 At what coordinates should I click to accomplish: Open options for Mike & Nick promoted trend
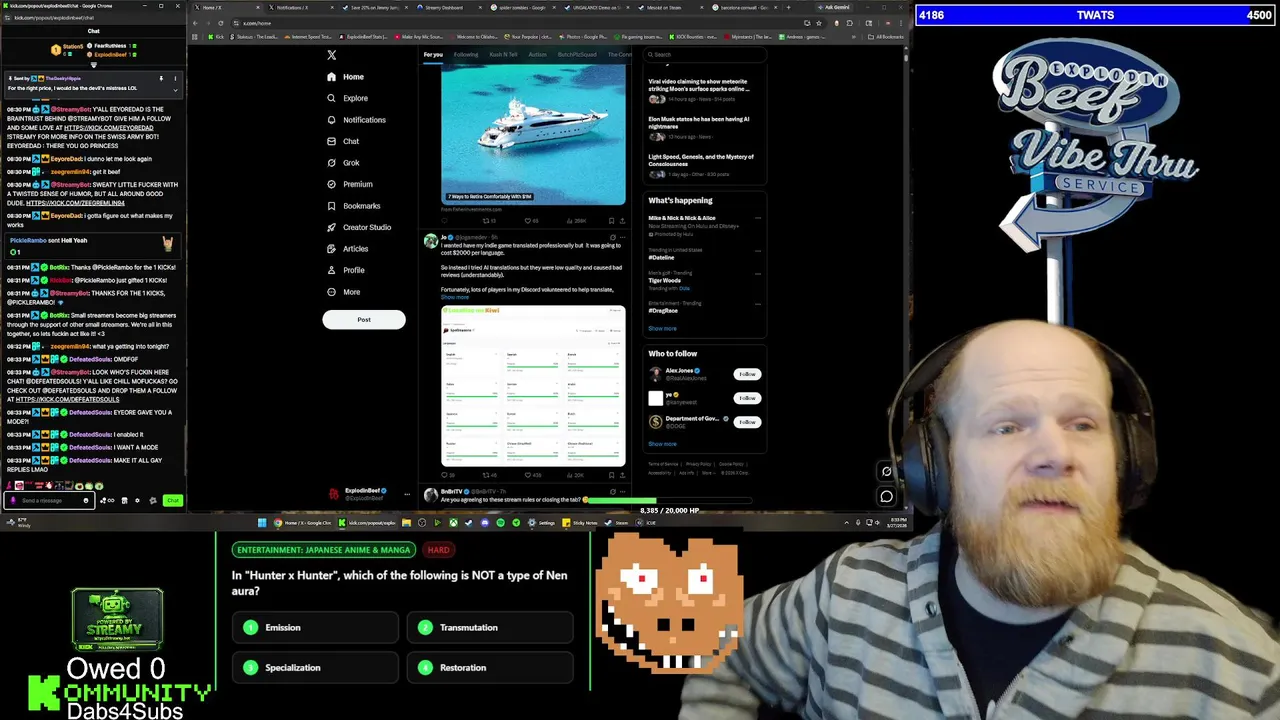tap(758, 218)
